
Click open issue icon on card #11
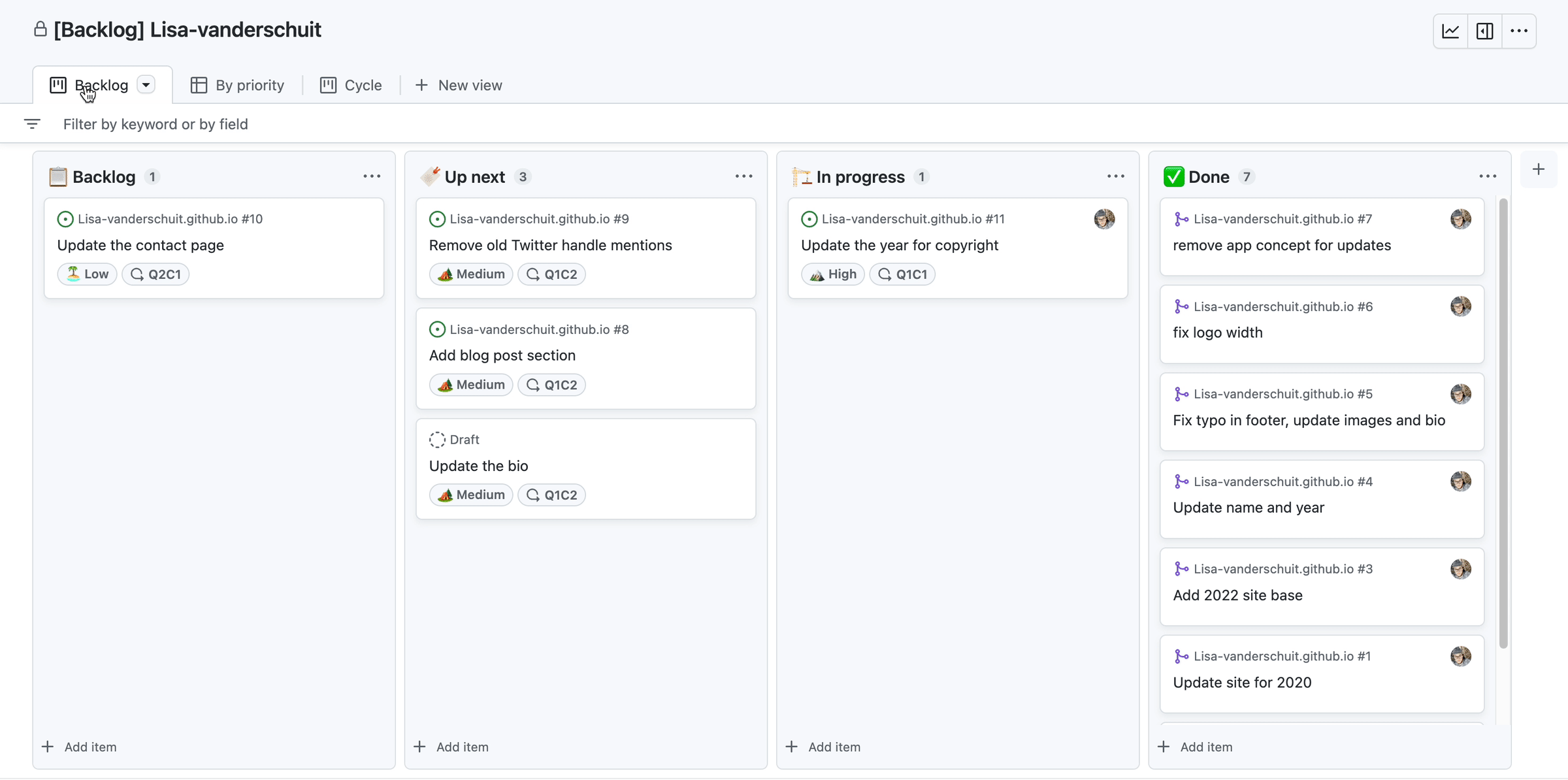[x=809, y=219]
